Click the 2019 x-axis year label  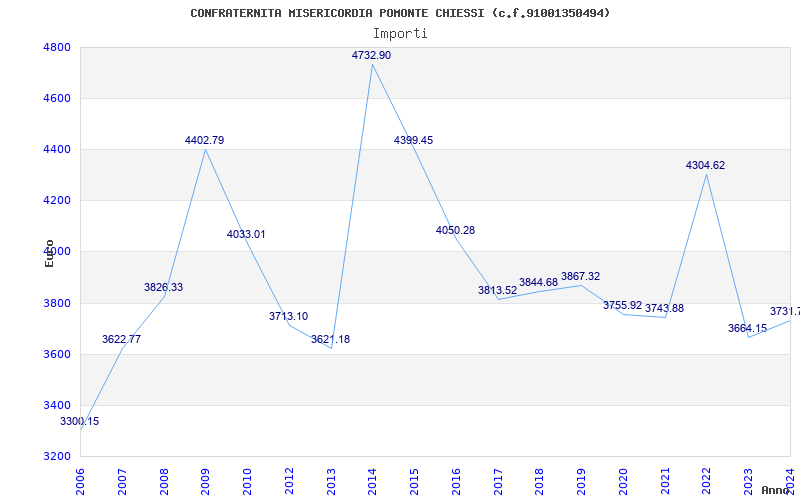[x=582, y=481]
